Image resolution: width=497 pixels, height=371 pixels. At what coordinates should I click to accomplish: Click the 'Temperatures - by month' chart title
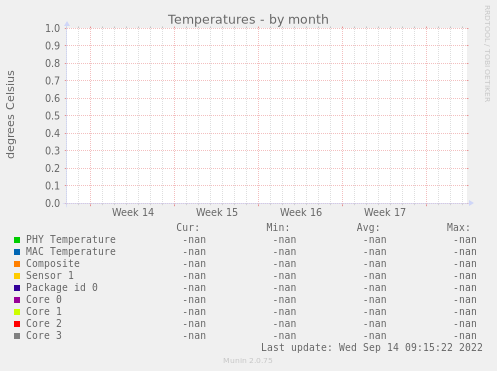pos(248,20)
